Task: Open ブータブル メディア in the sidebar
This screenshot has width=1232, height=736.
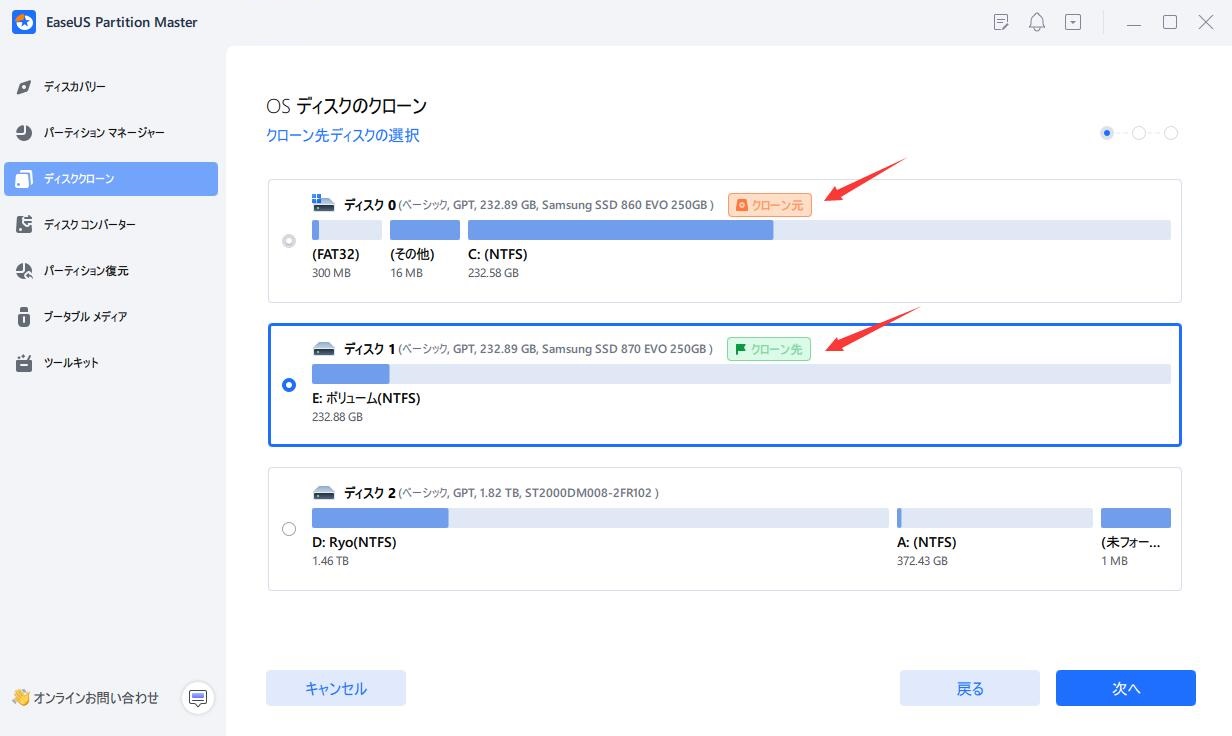Action: 110,317
